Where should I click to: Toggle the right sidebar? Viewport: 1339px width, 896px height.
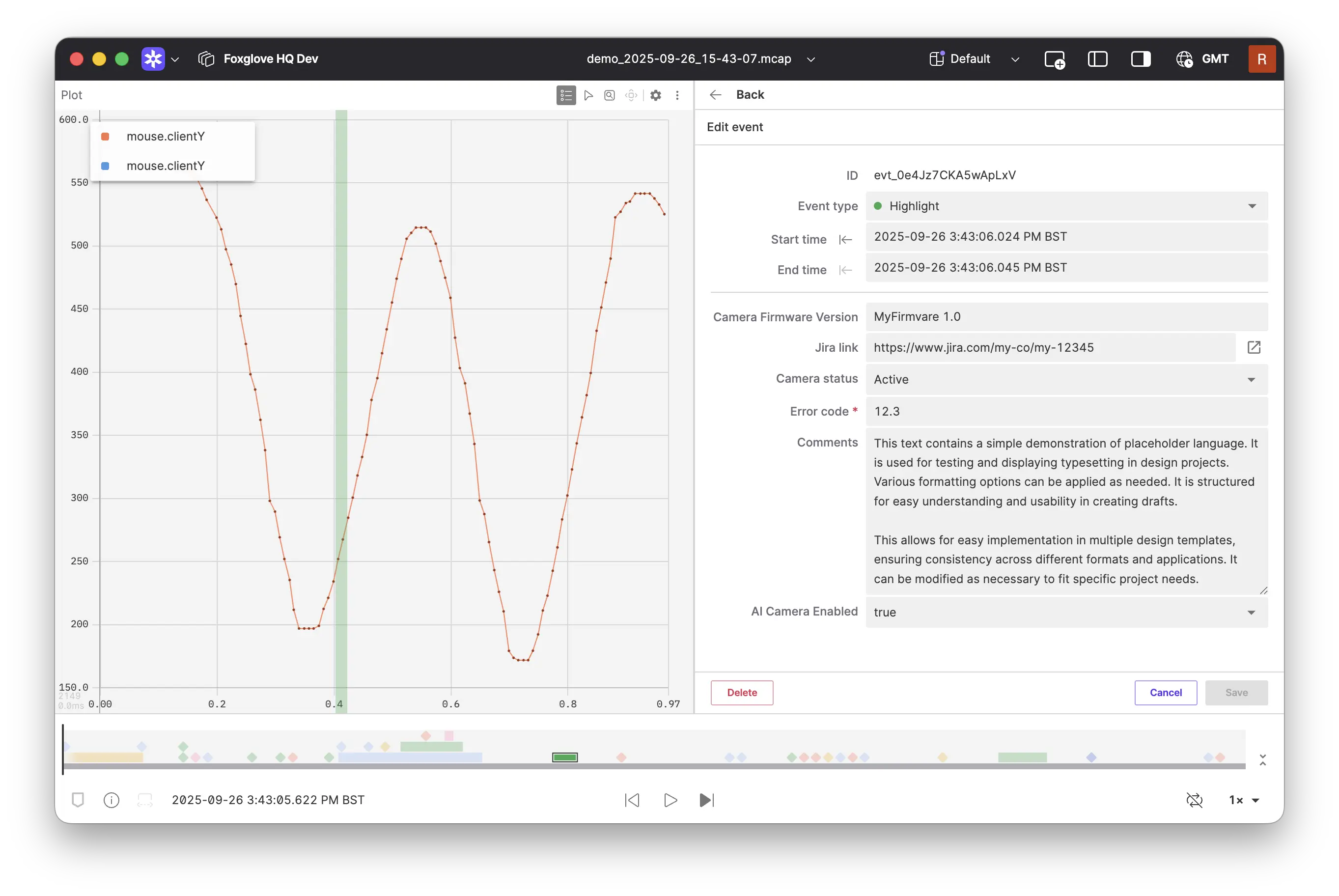click(1140, 59)
